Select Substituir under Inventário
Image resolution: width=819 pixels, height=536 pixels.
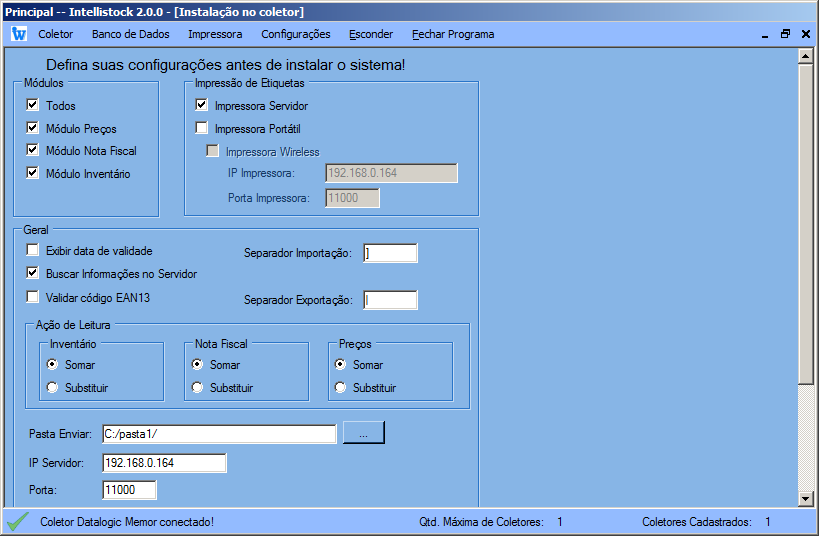click(52, 387)
